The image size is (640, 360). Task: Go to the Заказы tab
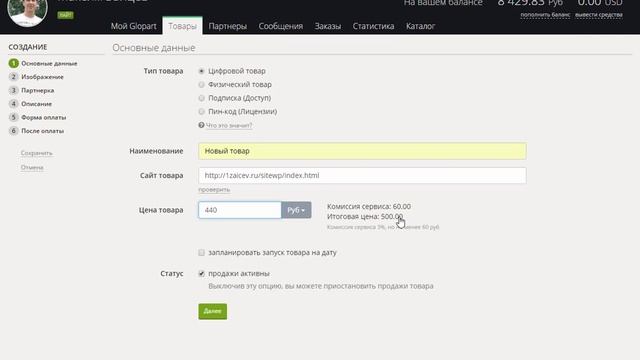pos(327,26)
